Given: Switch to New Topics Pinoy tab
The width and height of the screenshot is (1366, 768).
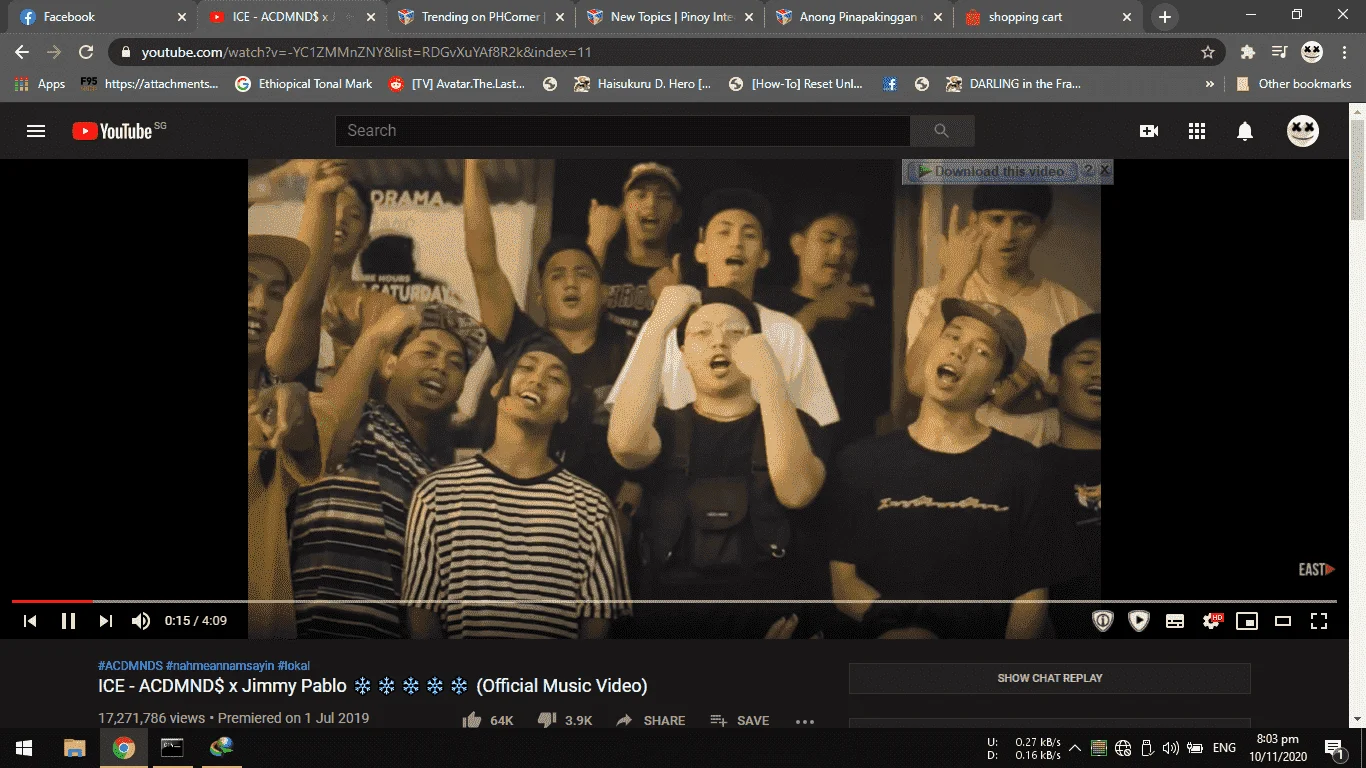Looking at the screenshot, I should (x=668, y=17).
